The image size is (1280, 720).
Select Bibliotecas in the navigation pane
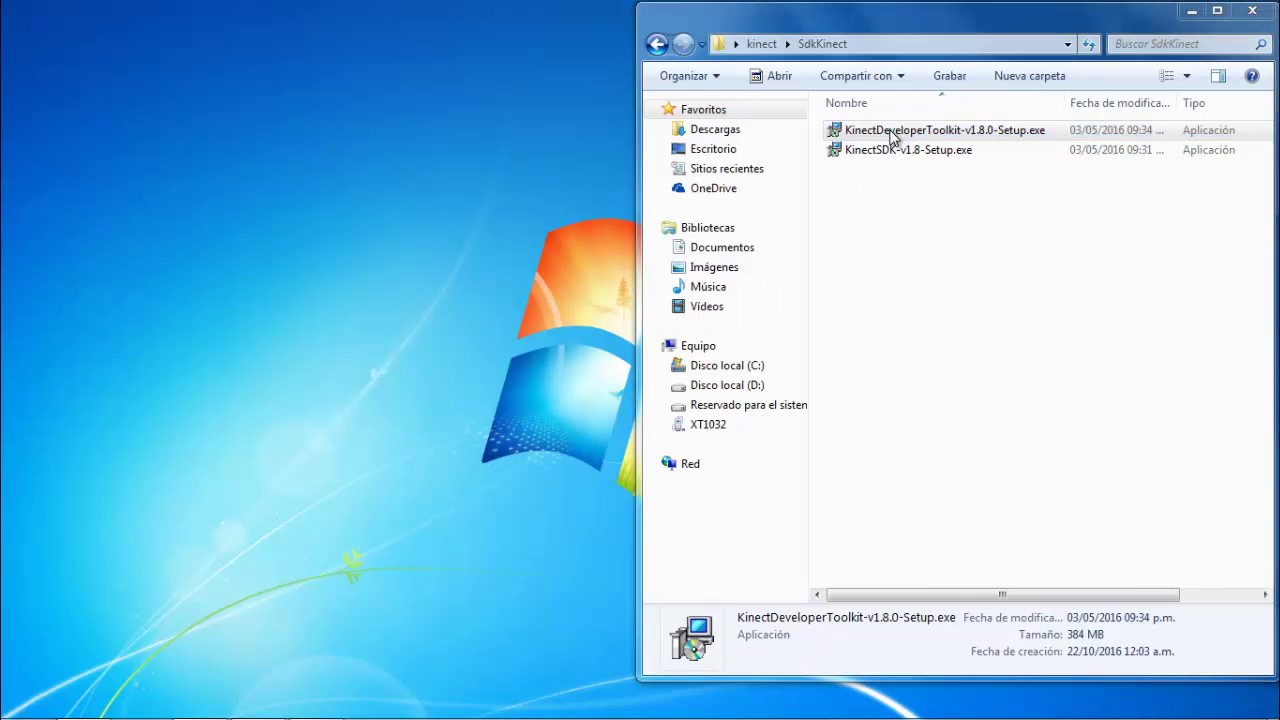pyautogui.click(x=707, y=228)
